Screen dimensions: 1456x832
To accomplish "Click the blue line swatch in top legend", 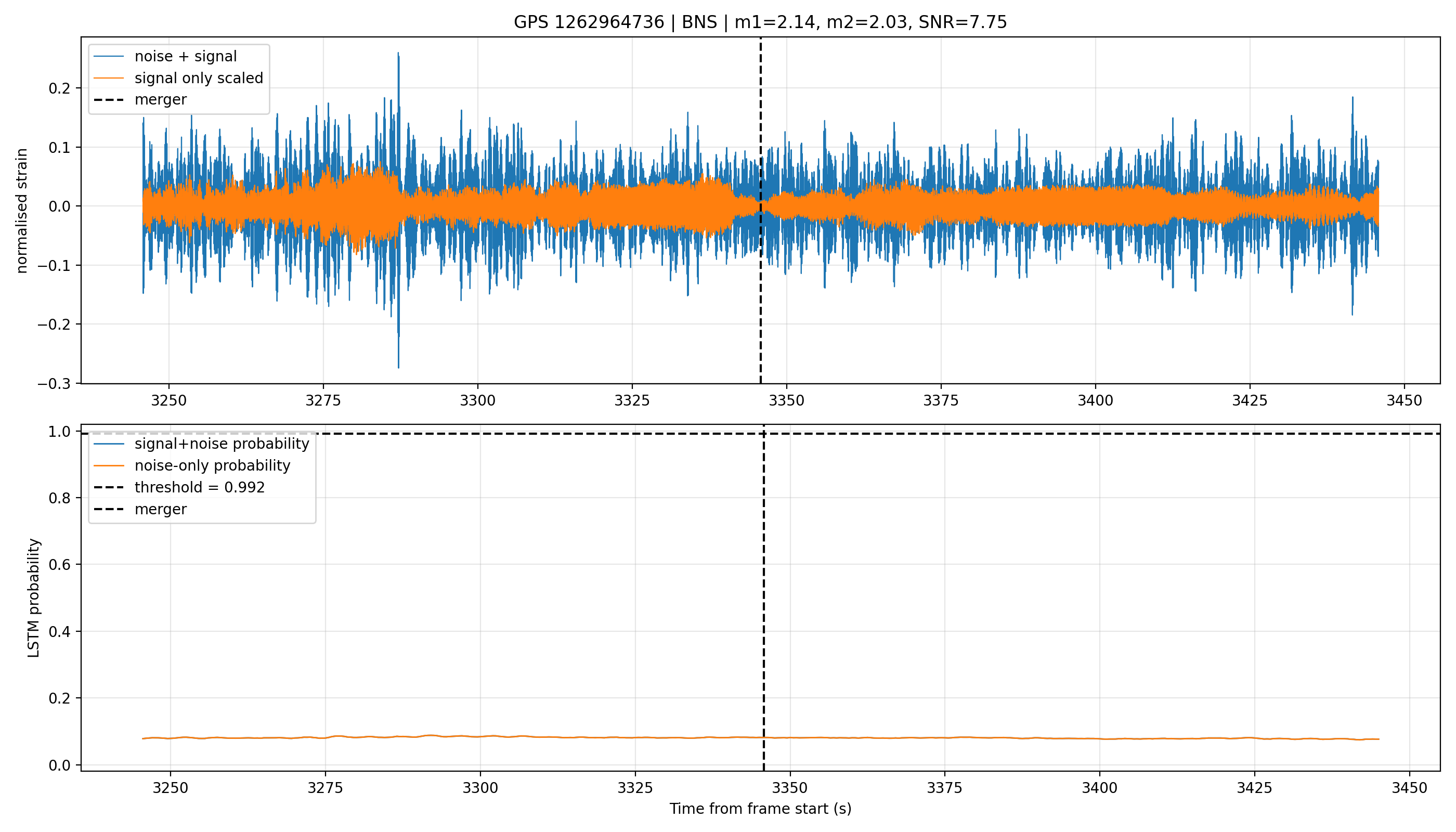I will (x=109, y=57).
